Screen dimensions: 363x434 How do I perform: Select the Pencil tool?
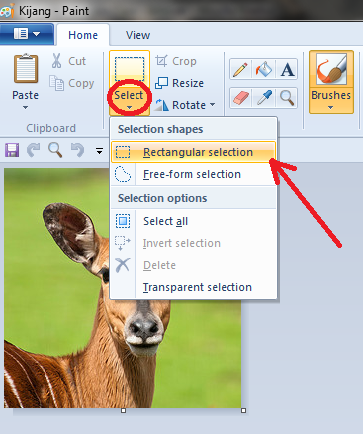tap(241, 69)
